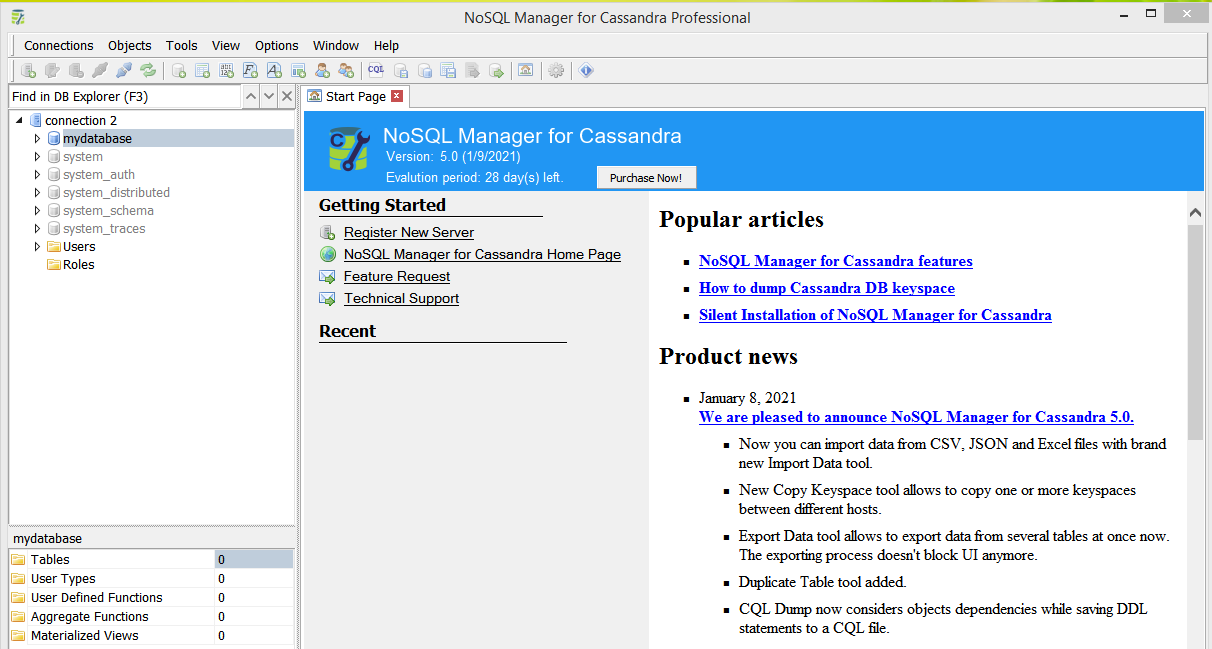
Task: Click the New Function (F) toolbar icon
Action: (x=250, y=70)
